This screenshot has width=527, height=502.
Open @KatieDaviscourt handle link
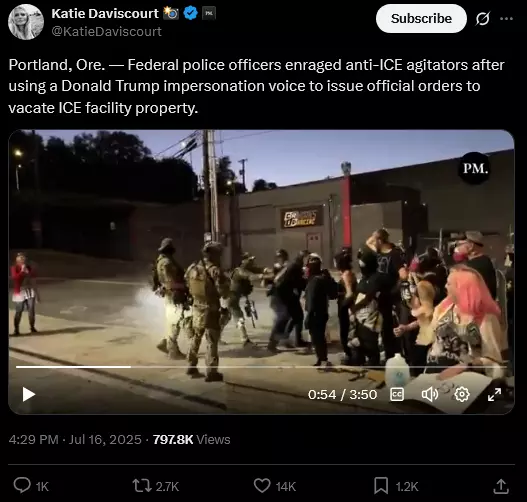pyautogui.click(x=107, y=31)
